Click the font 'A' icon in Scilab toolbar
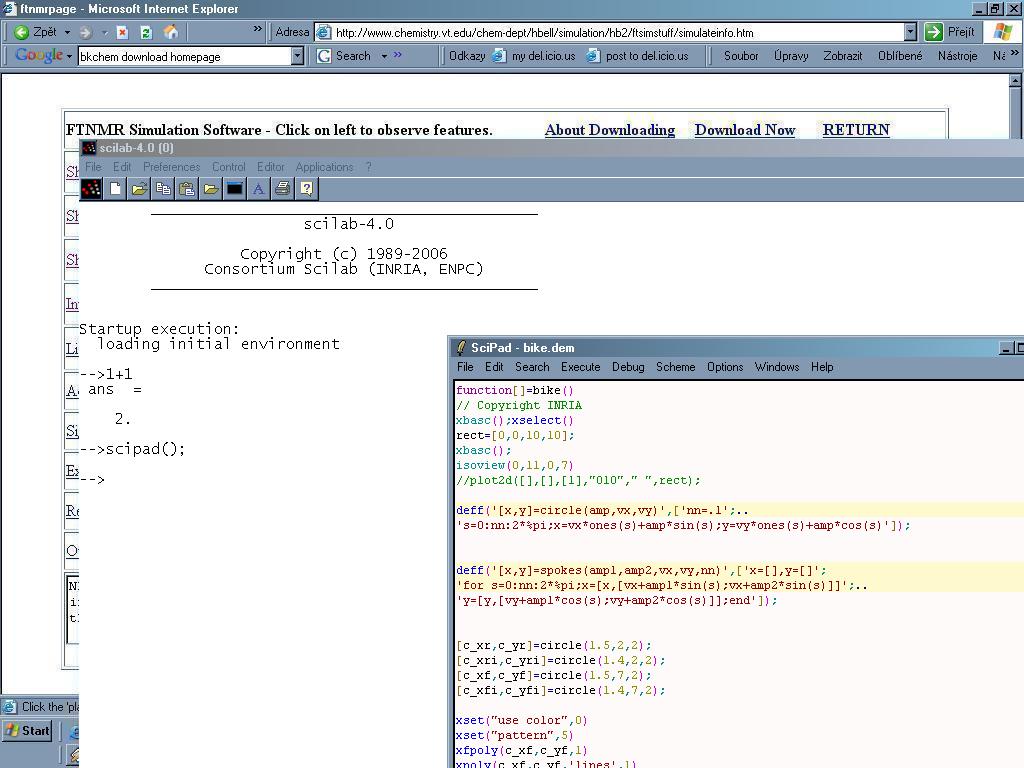The width and height of the screenshot is (1024, 768). tap(259, 189)
